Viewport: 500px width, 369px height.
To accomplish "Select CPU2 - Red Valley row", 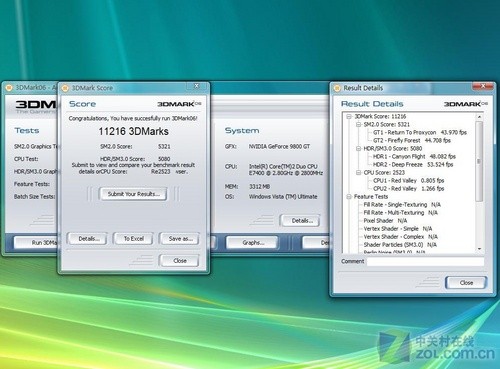I will (408, 188).
